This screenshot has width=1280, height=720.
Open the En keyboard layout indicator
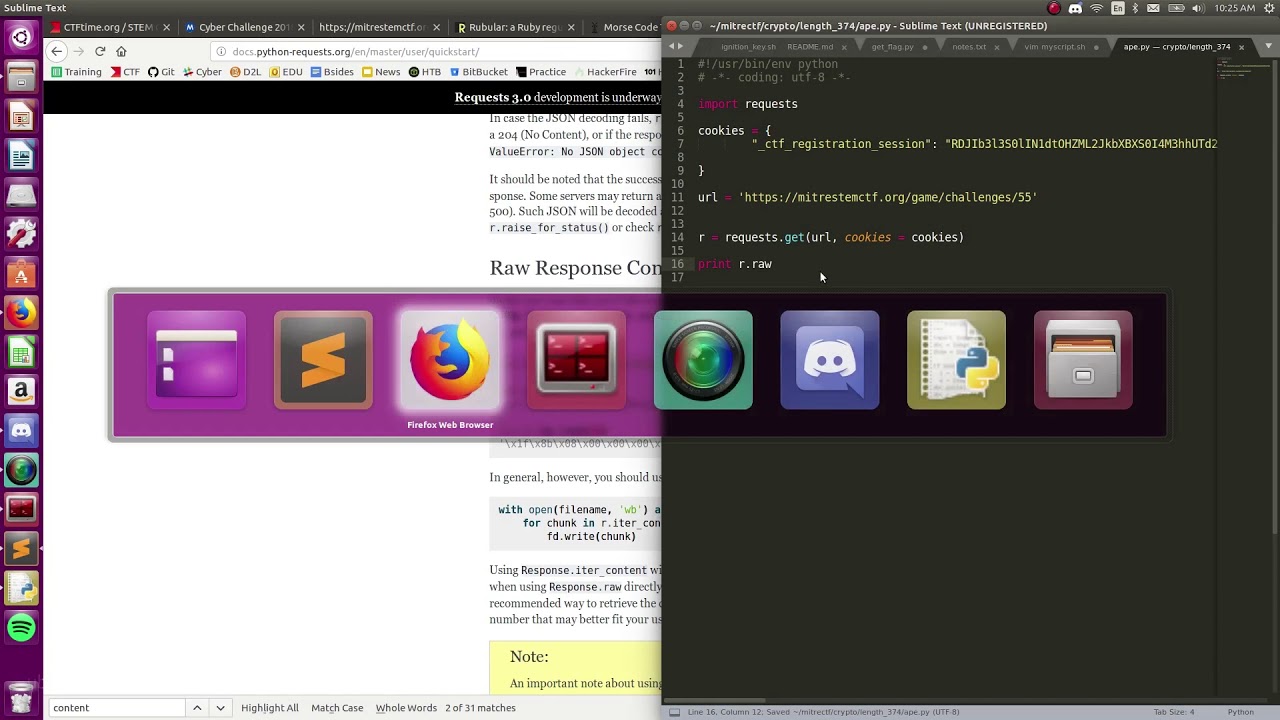(1118, 8)
